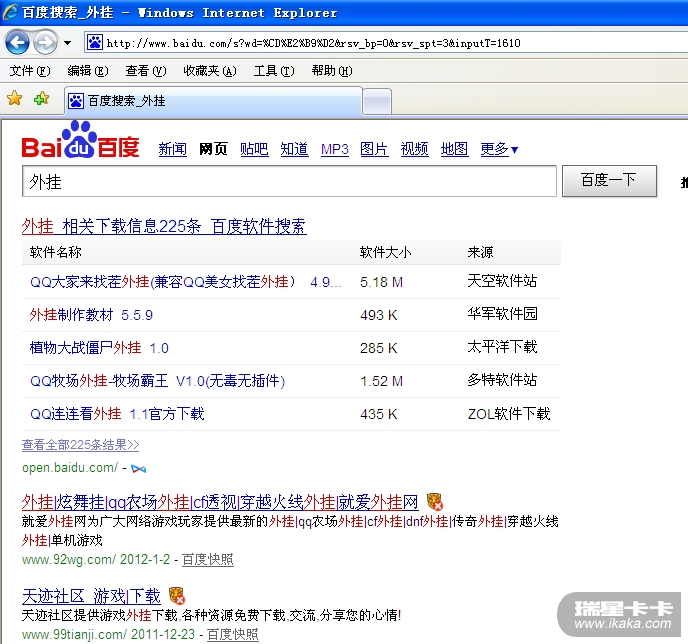Click the 天空软件站 source cell
Screen dimensions: 688x644
tap(502, 281)
